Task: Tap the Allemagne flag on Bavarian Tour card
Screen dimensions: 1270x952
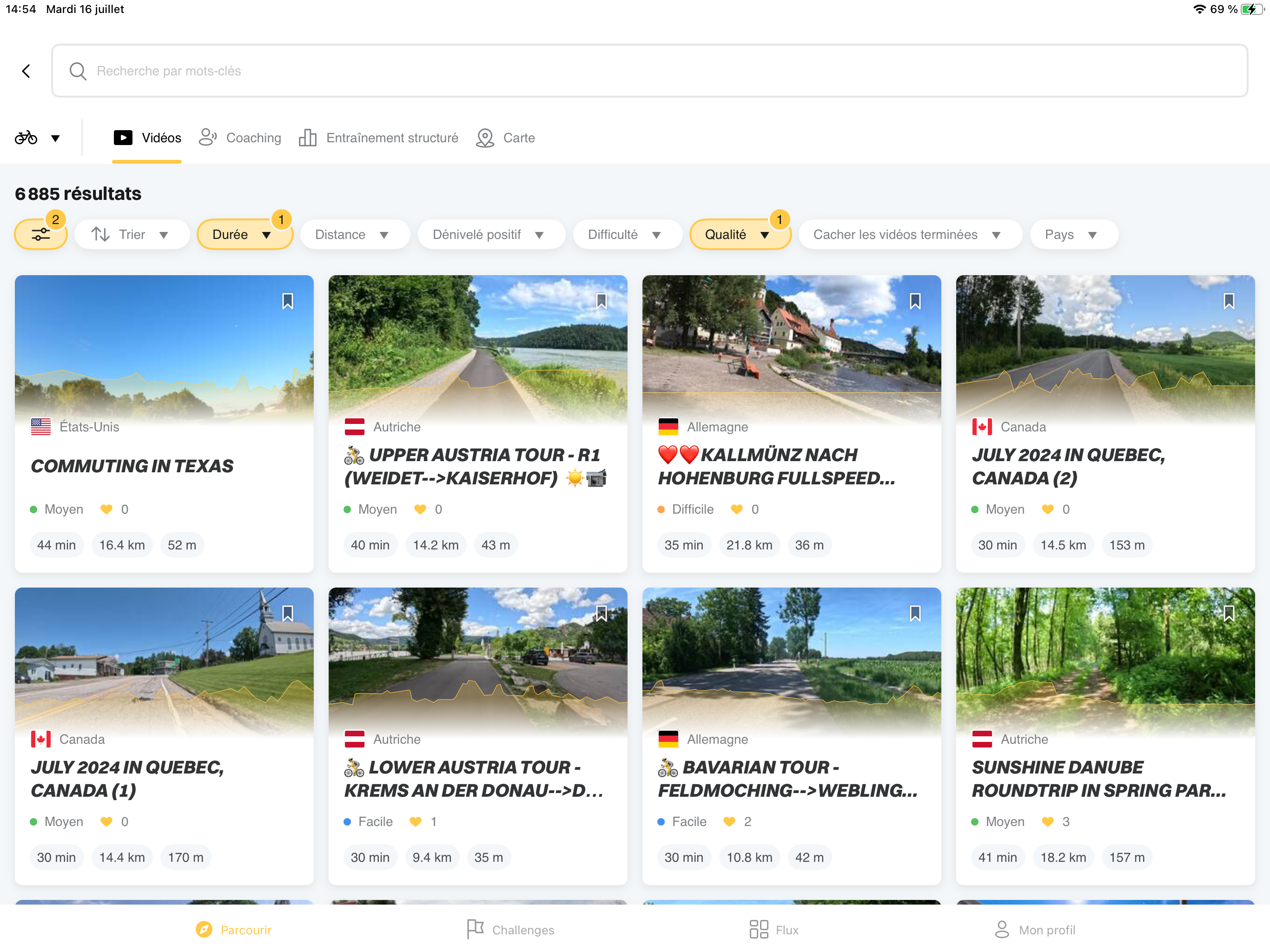Action: point(668,739)
